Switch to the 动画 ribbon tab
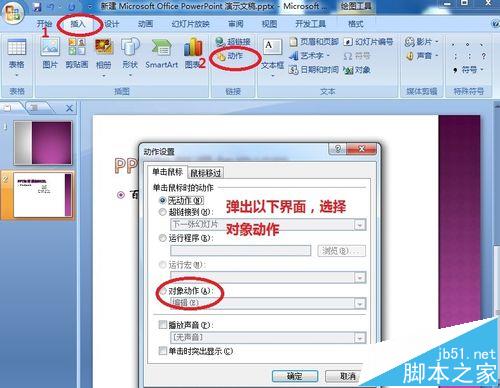Viewport: 500px width, 388px height. (145, 24)
